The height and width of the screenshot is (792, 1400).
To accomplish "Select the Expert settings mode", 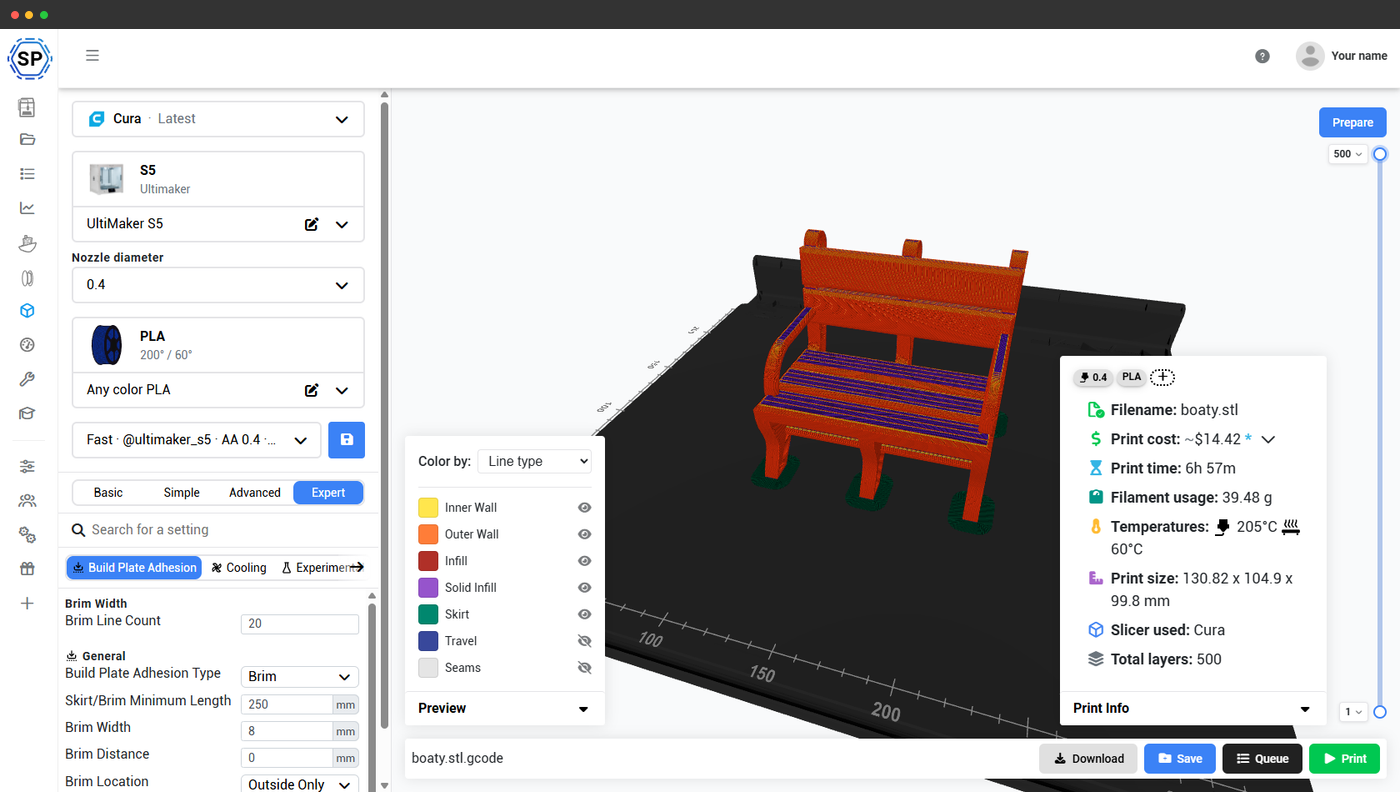I will [328, 493].
